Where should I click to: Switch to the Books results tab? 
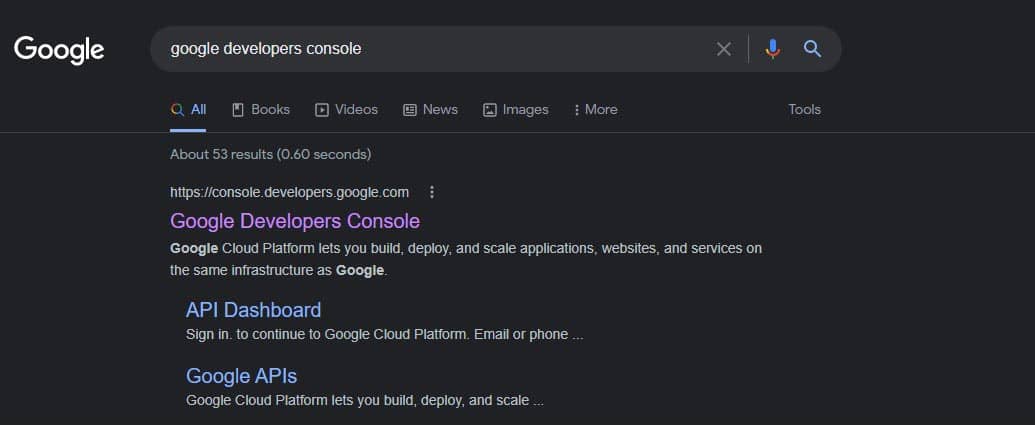pos(261,110)
